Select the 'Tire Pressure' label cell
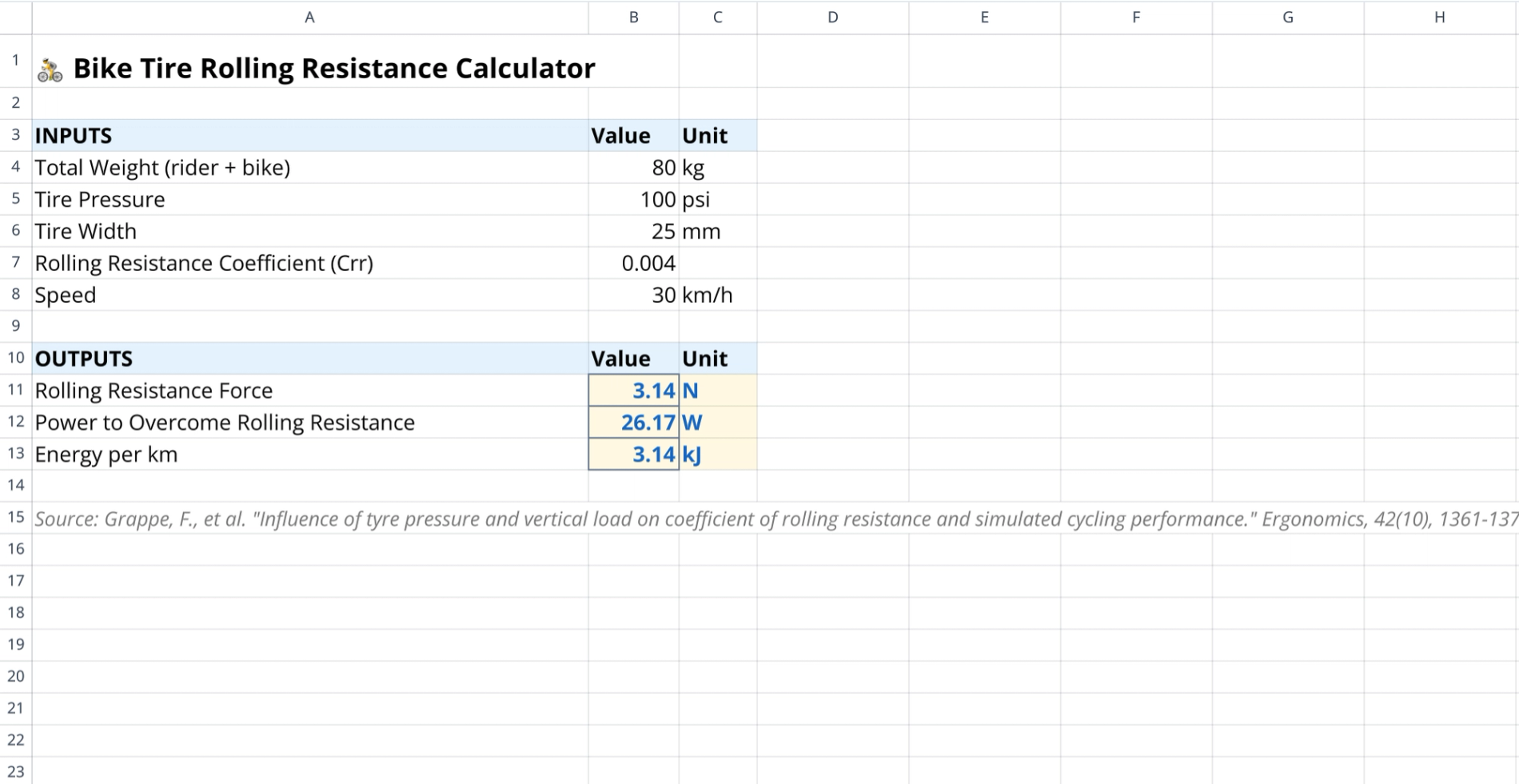1519x784 pixels. (x=310, y=200)
